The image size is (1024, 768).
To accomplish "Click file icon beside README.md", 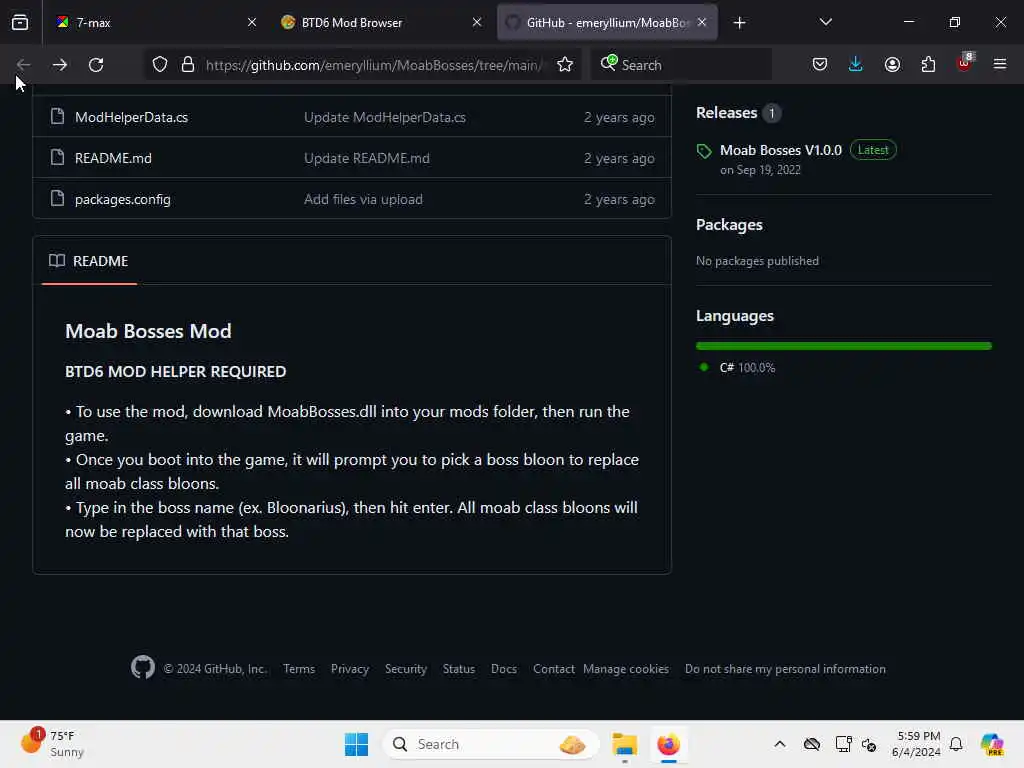I will 57,157.
